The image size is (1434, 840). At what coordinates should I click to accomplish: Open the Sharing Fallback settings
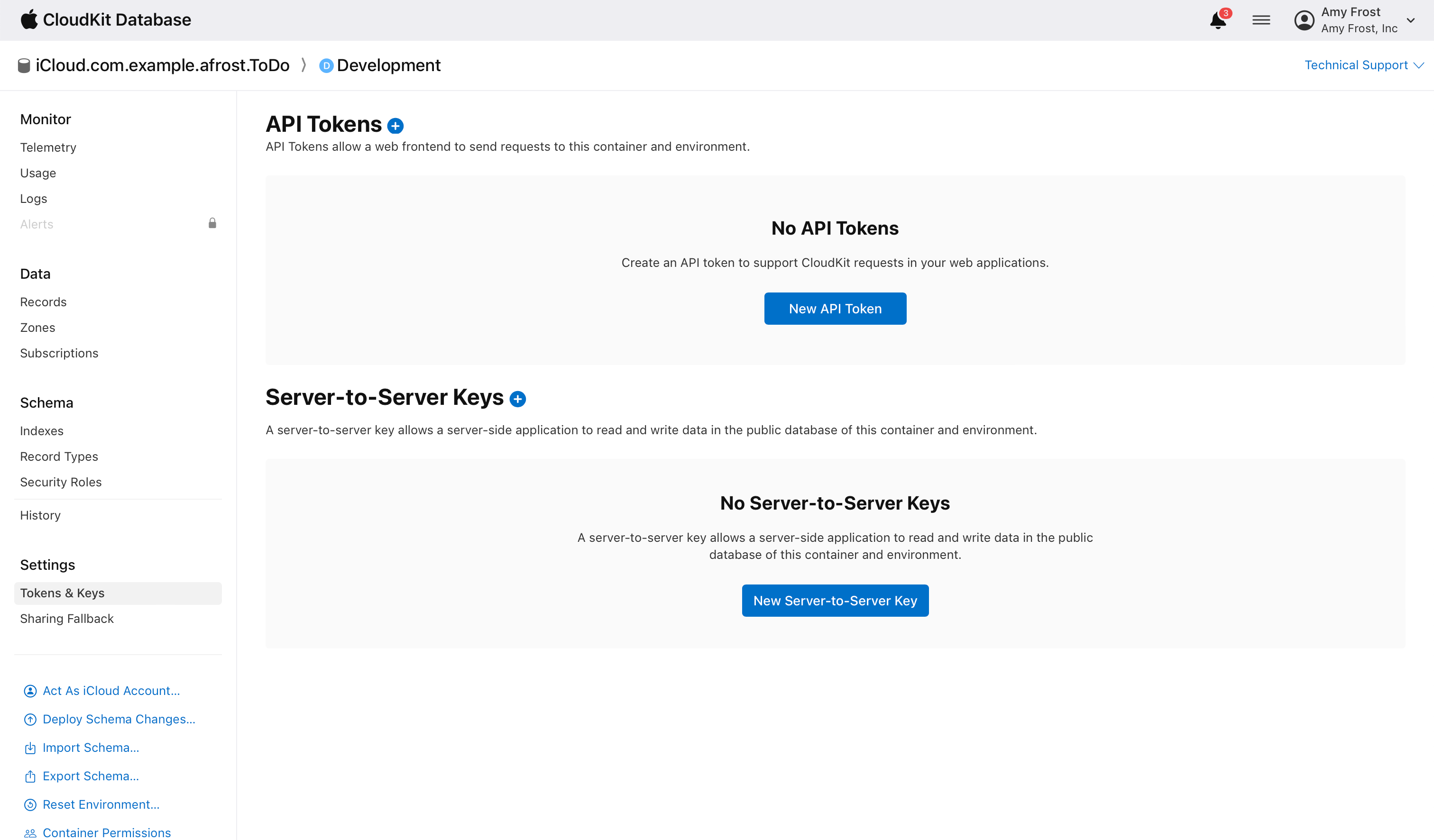66,618
